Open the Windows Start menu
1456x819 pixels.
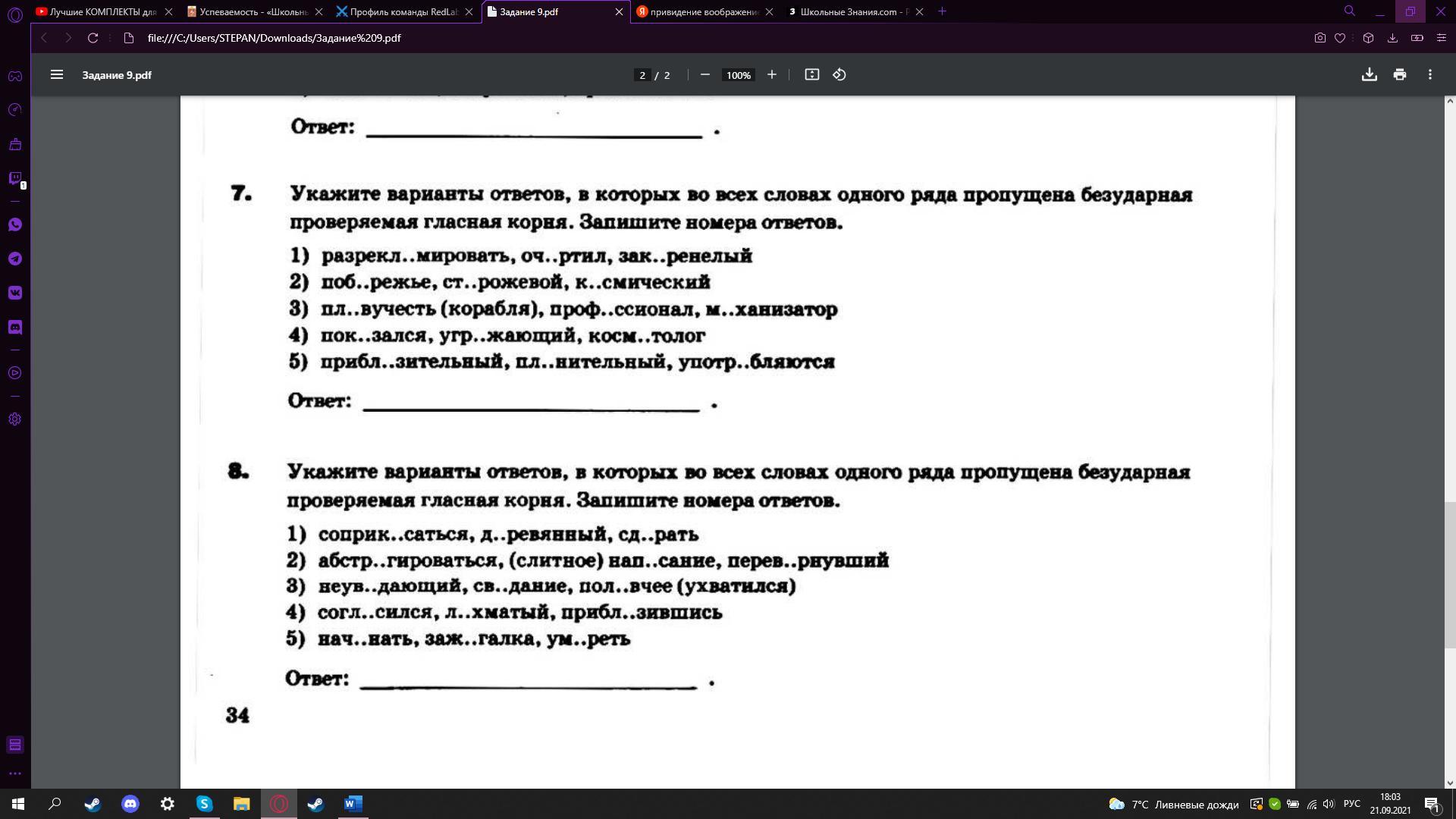tap(18, 804)
